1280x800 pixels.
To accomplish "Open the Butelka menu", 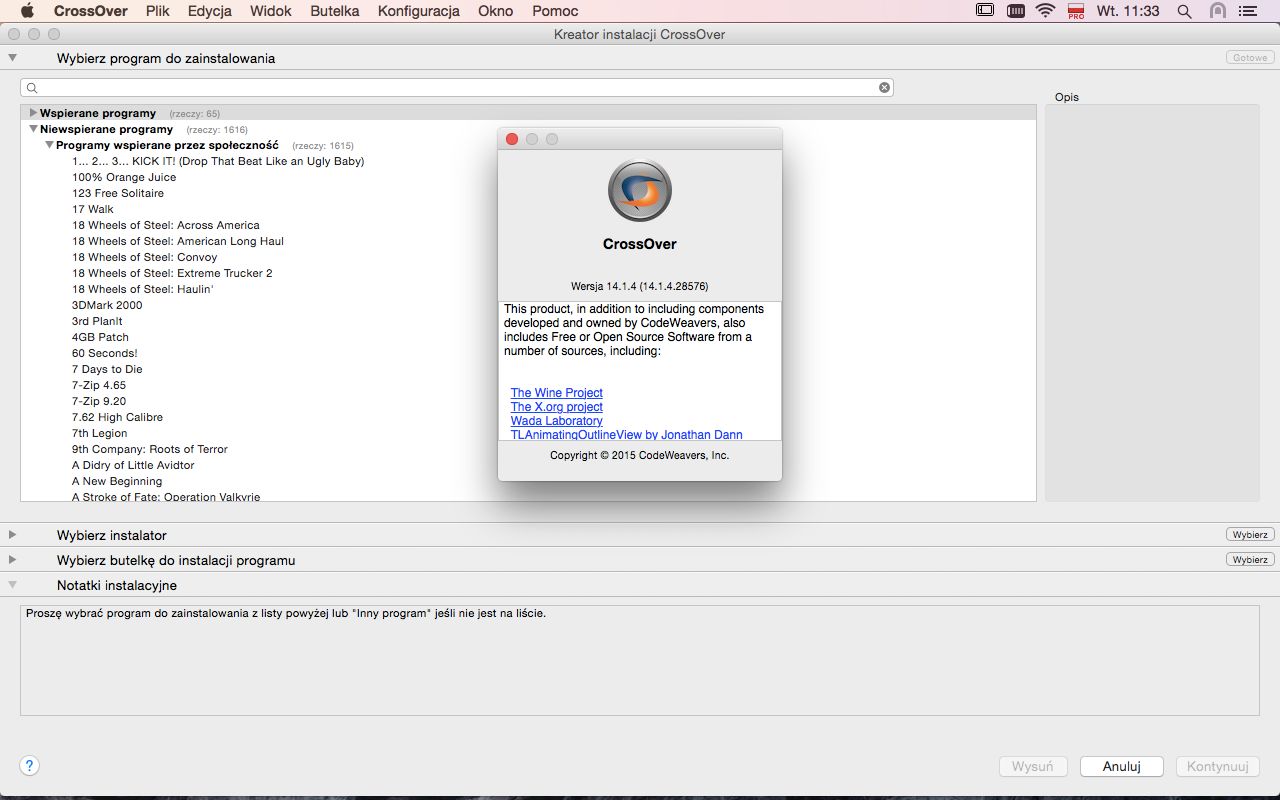I will [x=335, y=11].
